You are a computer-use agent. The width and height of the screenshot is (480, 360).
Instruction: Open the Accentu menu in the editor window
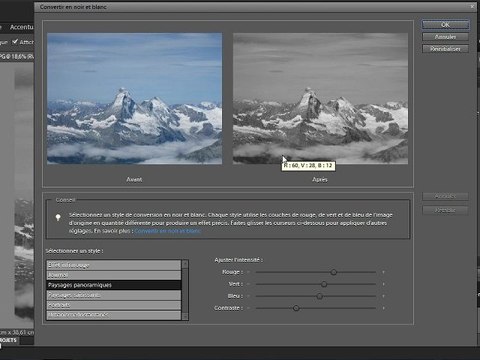coord(22,27)
